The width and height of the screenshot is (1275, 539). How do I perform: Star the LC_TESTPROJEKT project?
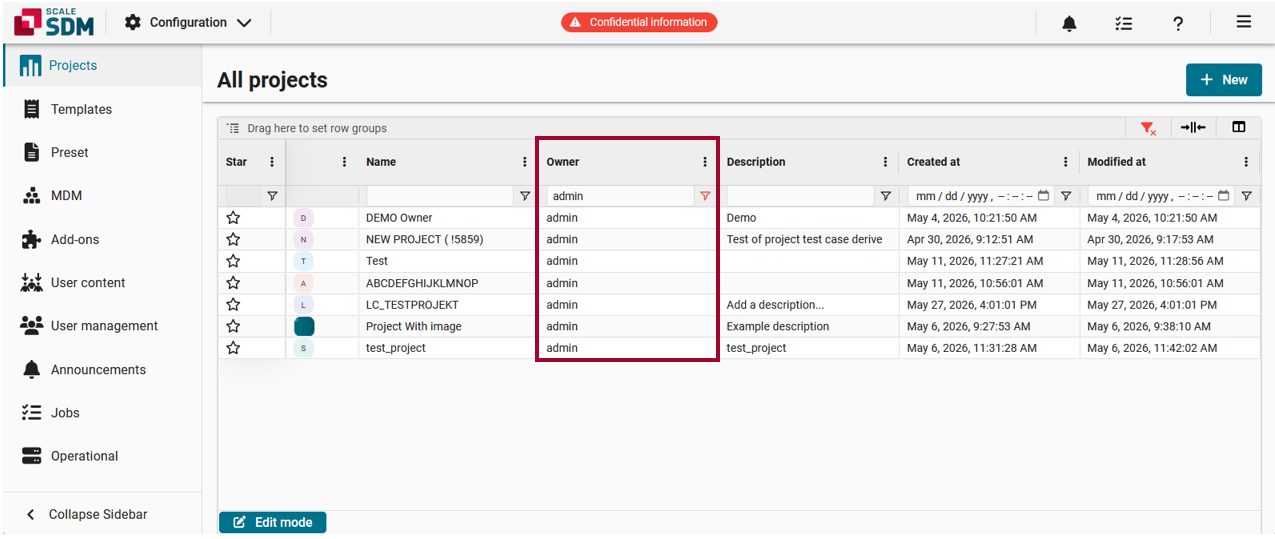pyautogui.click(x=233, y=304)
